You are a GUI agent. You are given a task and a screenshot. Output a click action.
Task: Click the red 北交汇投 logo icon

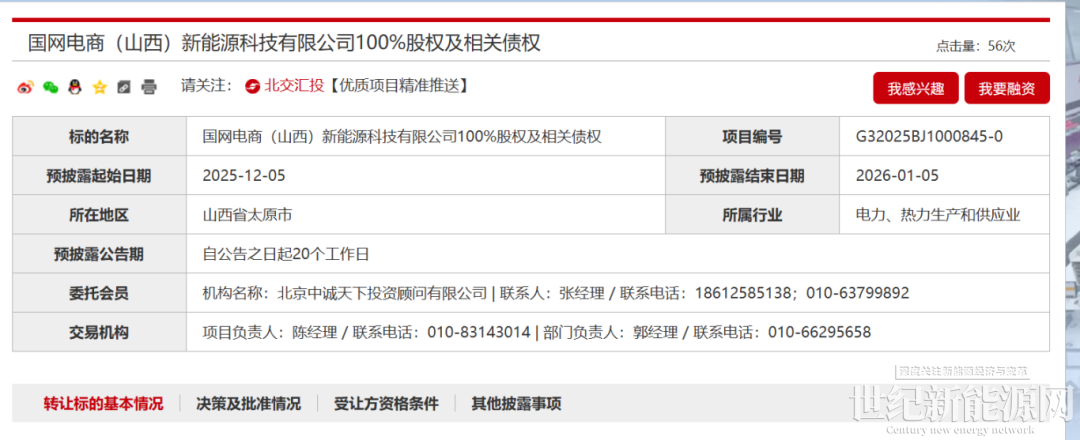tap(253, 86)
